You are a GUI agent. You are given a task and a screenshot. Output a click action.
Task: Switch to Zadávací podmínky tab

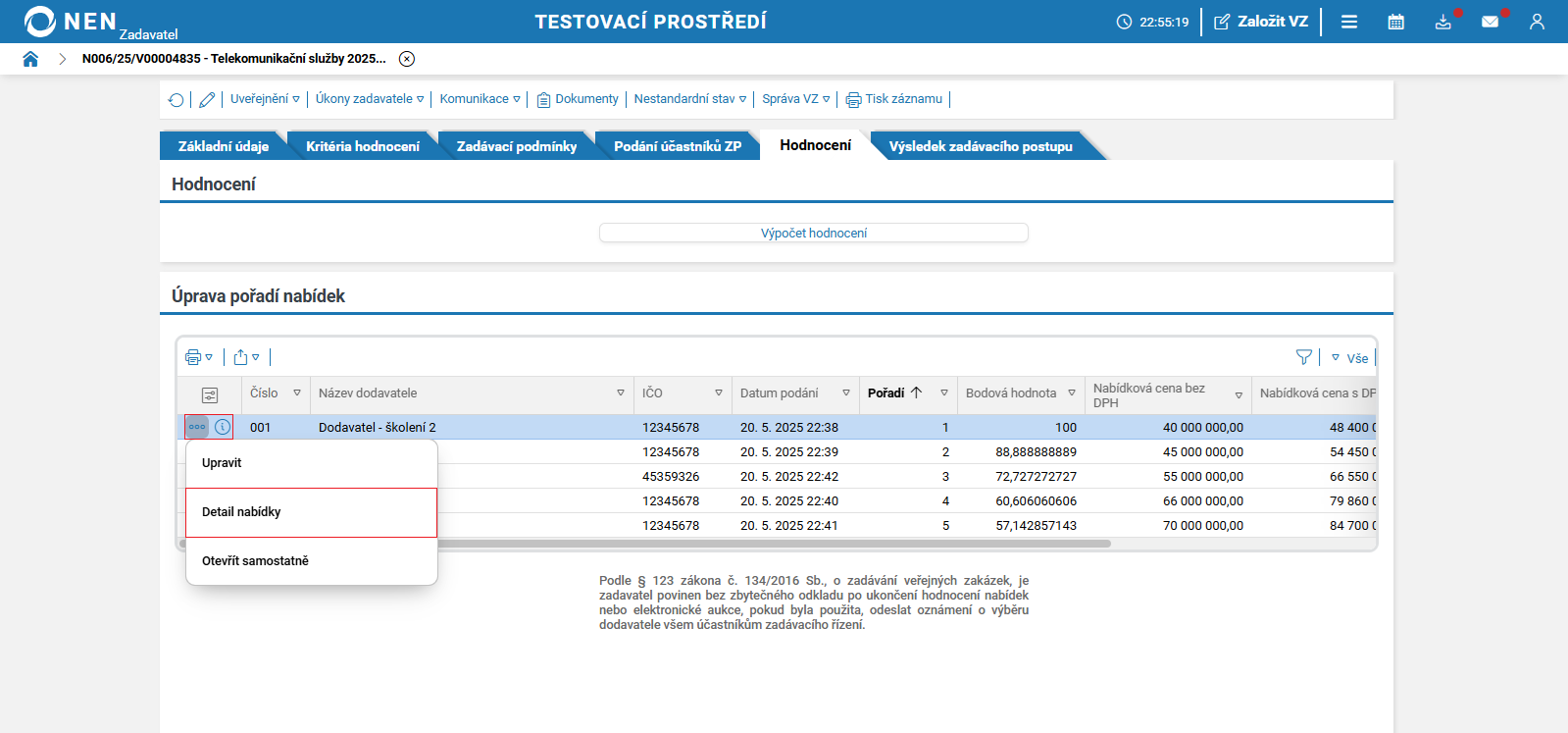coord(517,146)
